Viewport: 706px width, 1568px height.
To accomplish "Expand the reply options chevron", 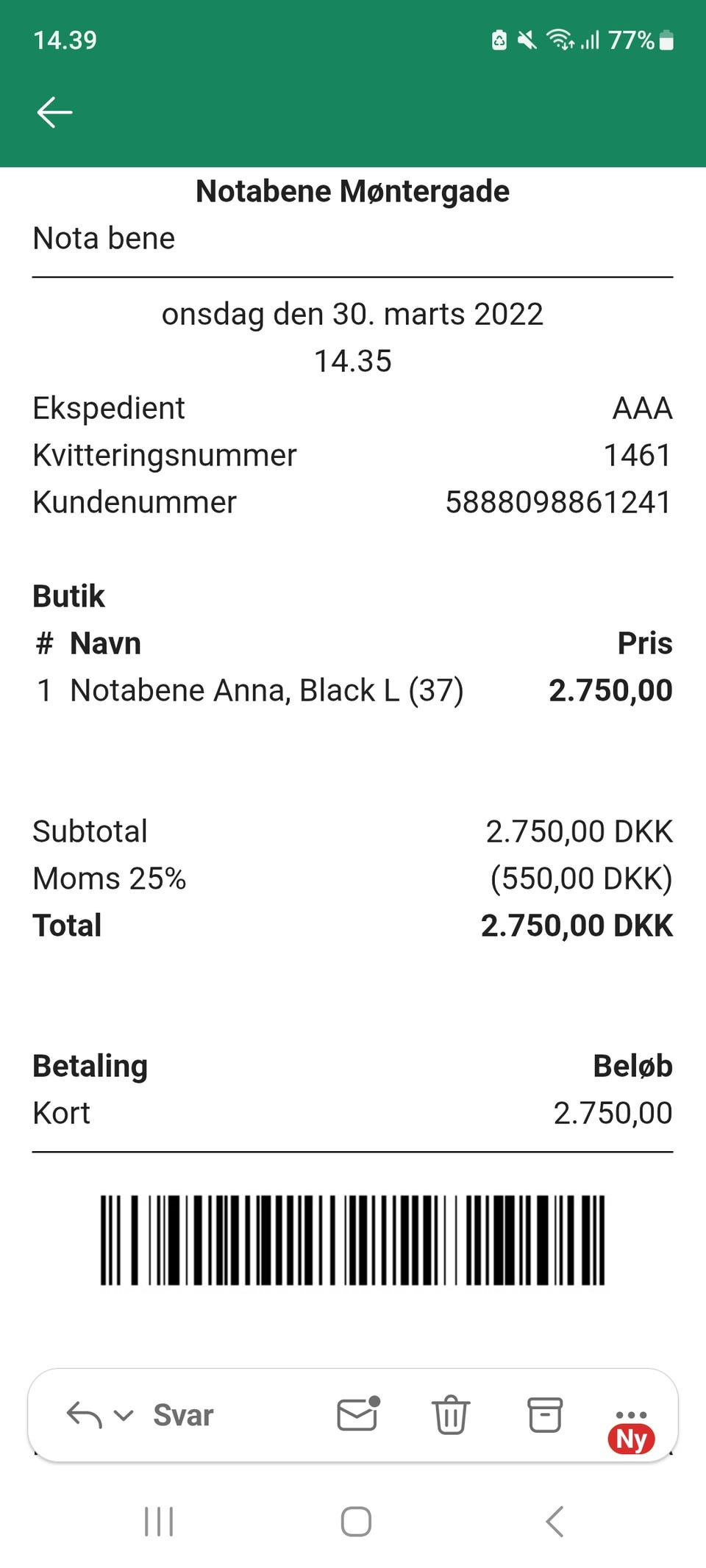I will coord(124,1415).
